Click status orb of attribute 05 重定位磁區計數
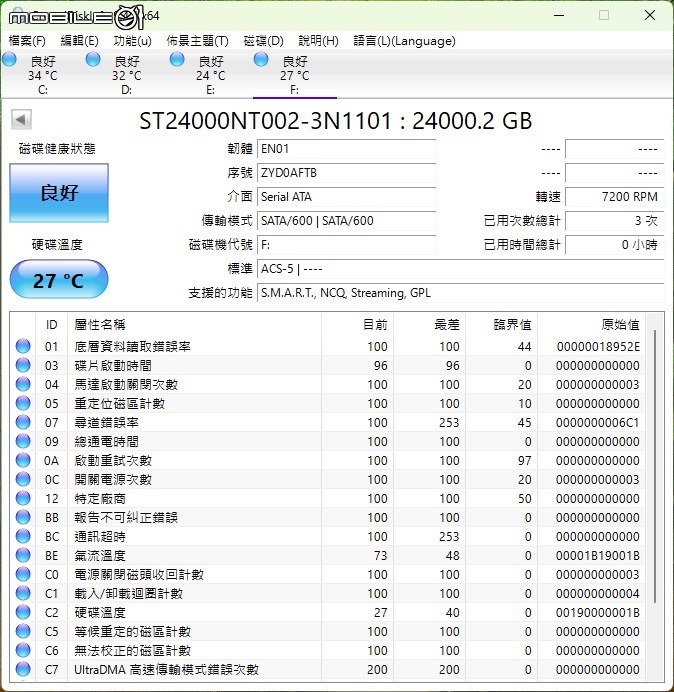This screenshot has width=674, height=692. [x=23, y=403]
